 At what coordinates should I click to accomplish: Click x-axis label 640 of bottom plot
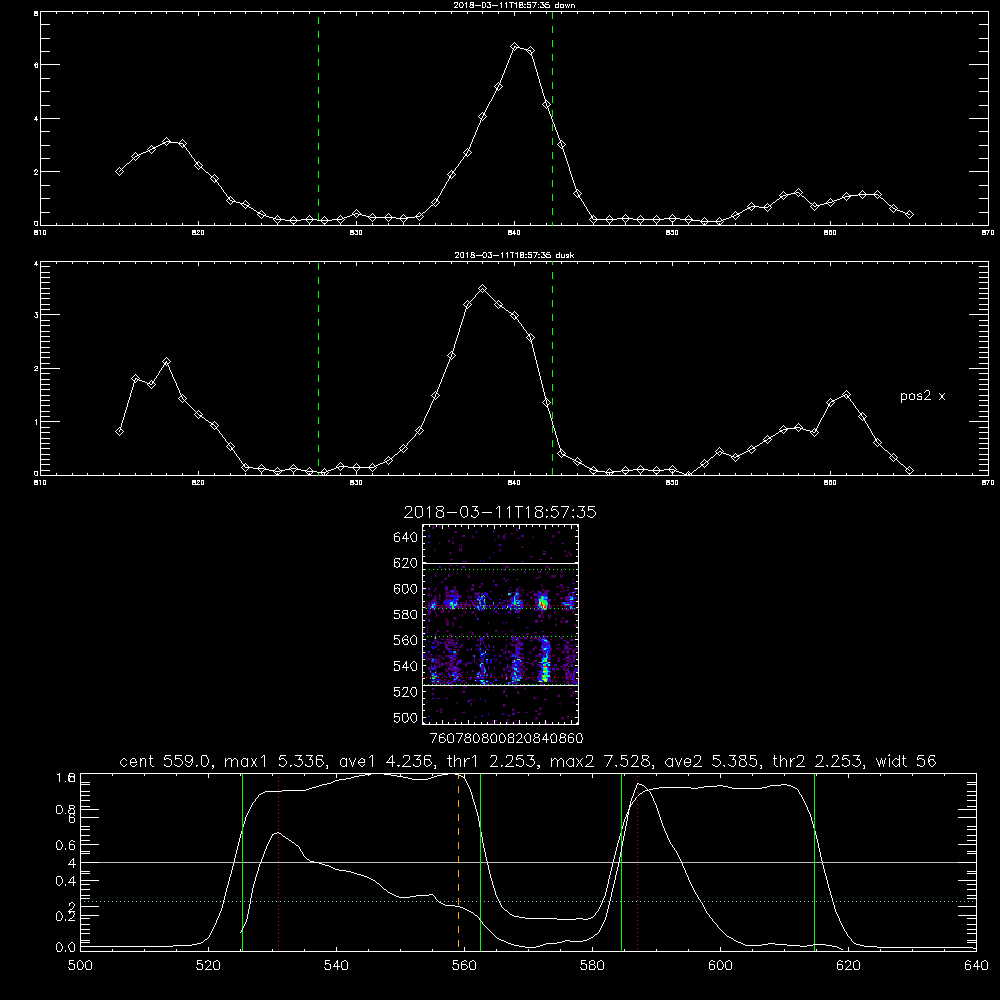point(976,966)
